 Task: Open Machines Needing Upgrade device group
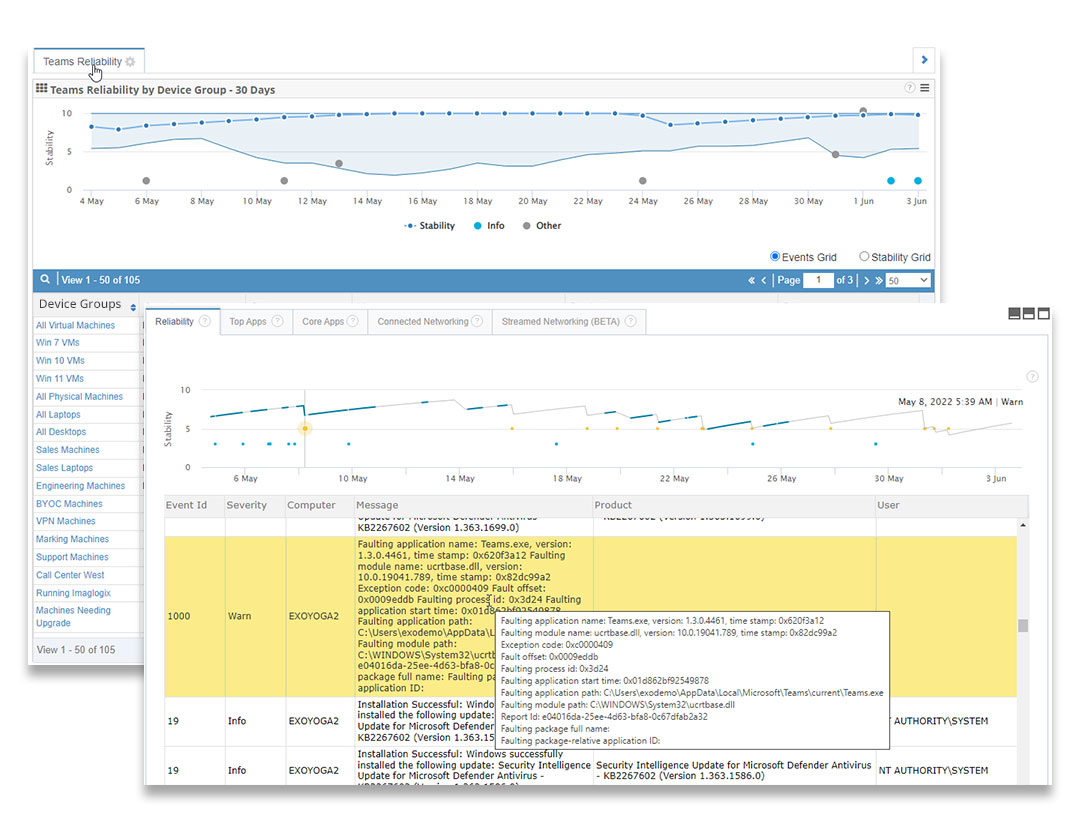(73, 617)
